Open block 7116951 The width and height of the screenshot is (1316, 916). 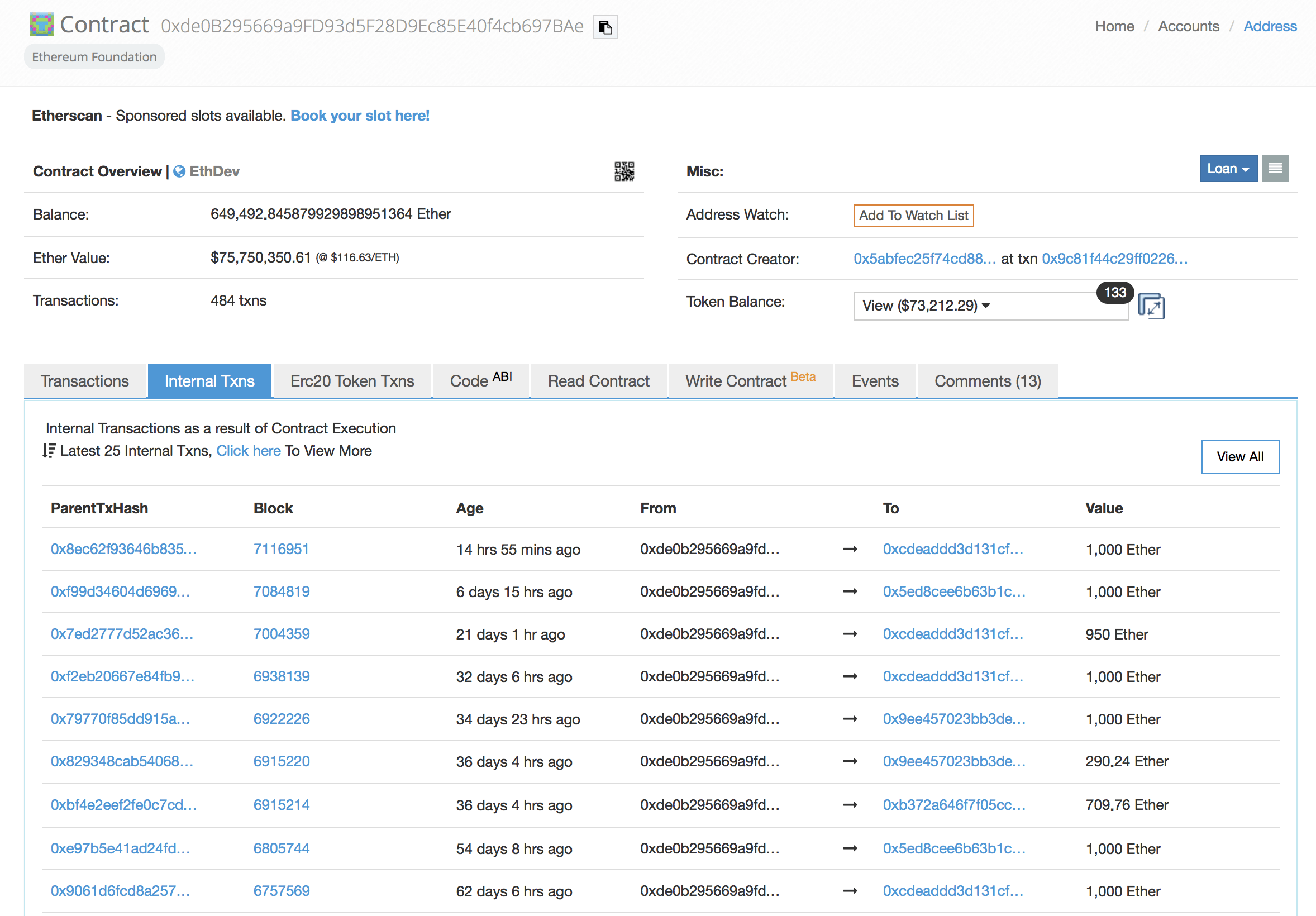[x=281, y=549]
